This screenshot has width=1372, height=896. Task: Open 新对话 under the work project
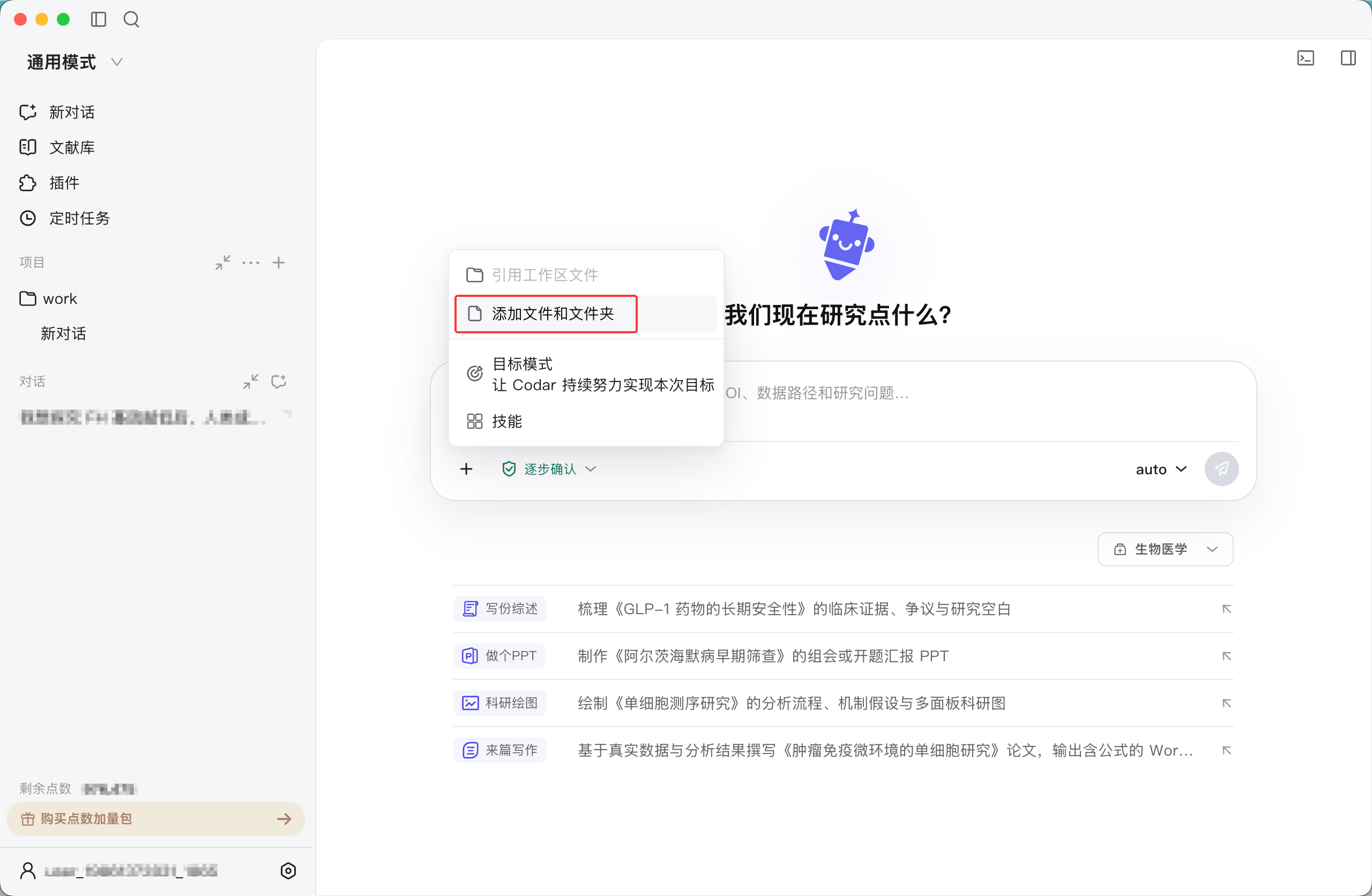[x=63, y=333]
